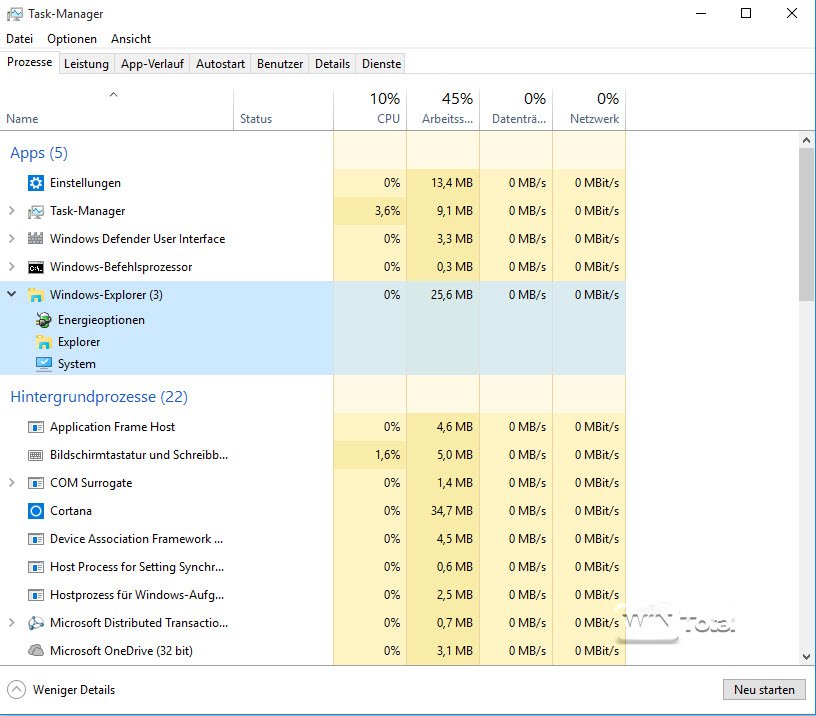The height and width of the screenshot is (716, 816).
Task: Click the Microsoft OneDrive cloud icon
Action: [x=35, y=651]
